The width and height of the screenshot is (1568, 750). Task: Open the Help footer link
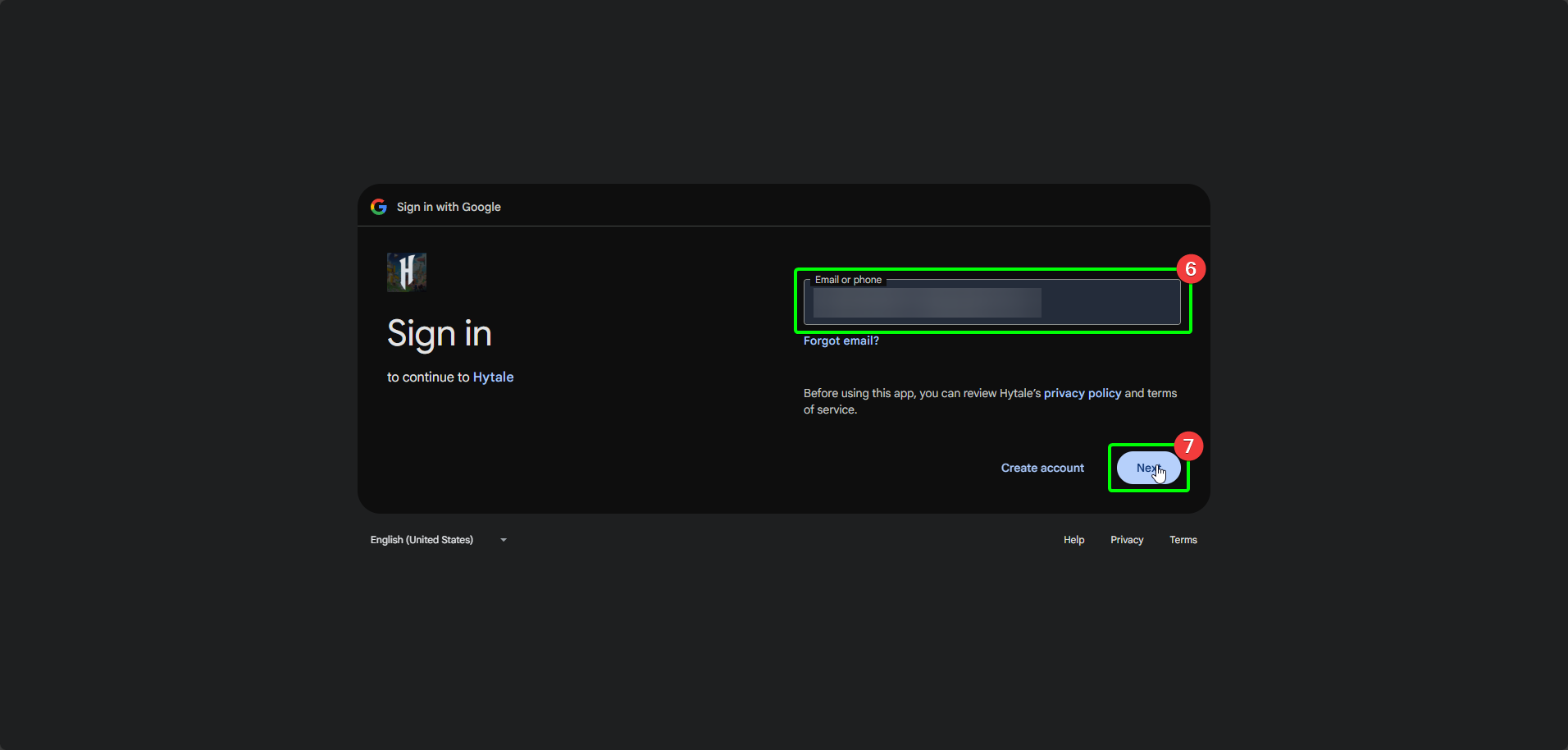pyautogui.click(x=1073, y=540)
